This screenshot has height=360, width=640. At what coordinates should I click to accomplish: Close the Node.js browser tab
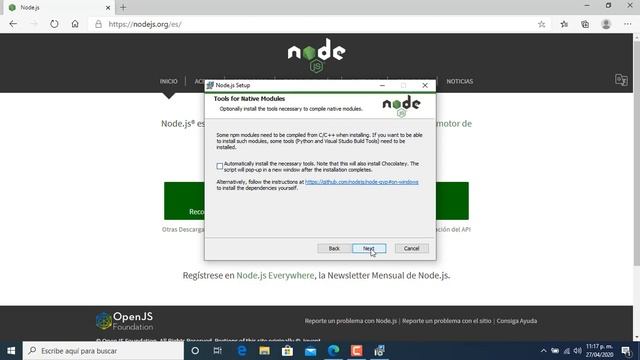click(108, 7)
